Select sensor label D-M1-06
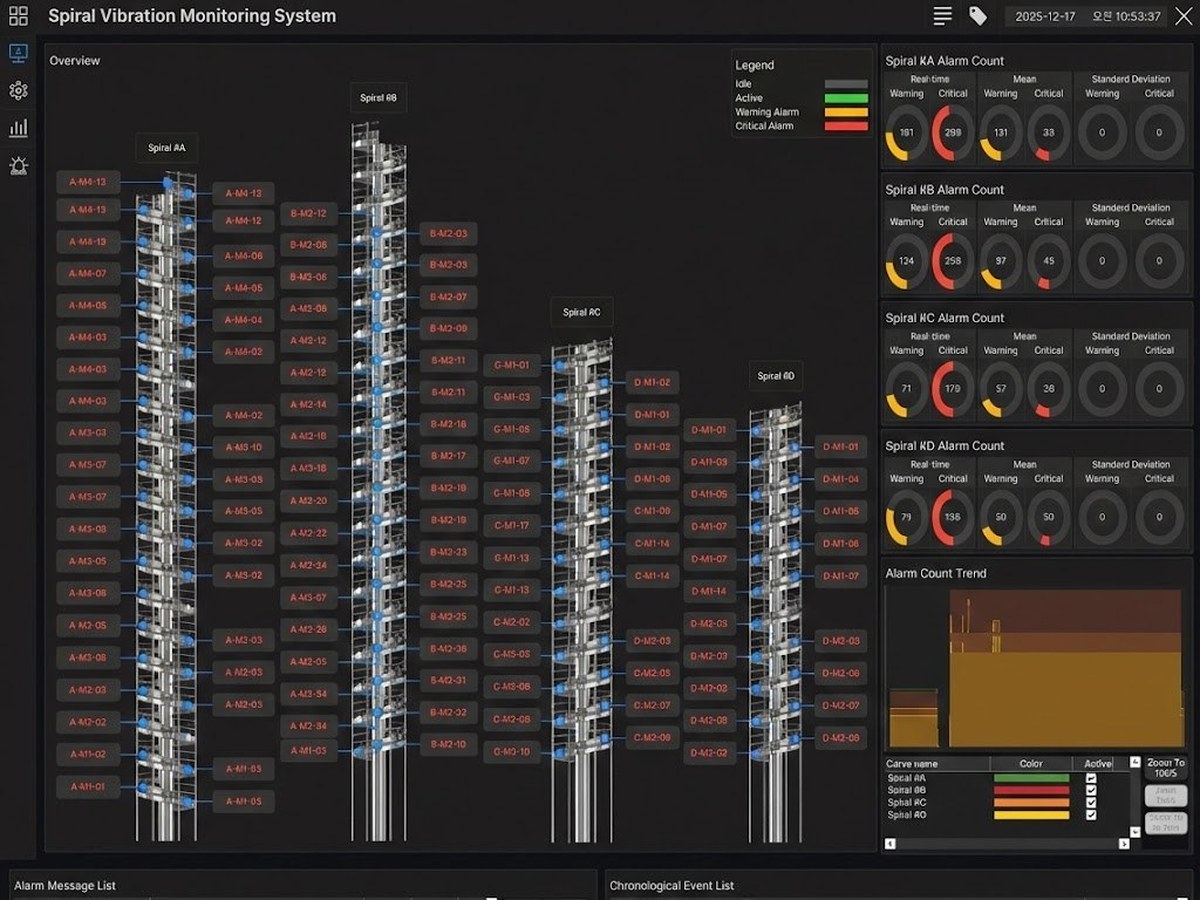 coord(840,543)
